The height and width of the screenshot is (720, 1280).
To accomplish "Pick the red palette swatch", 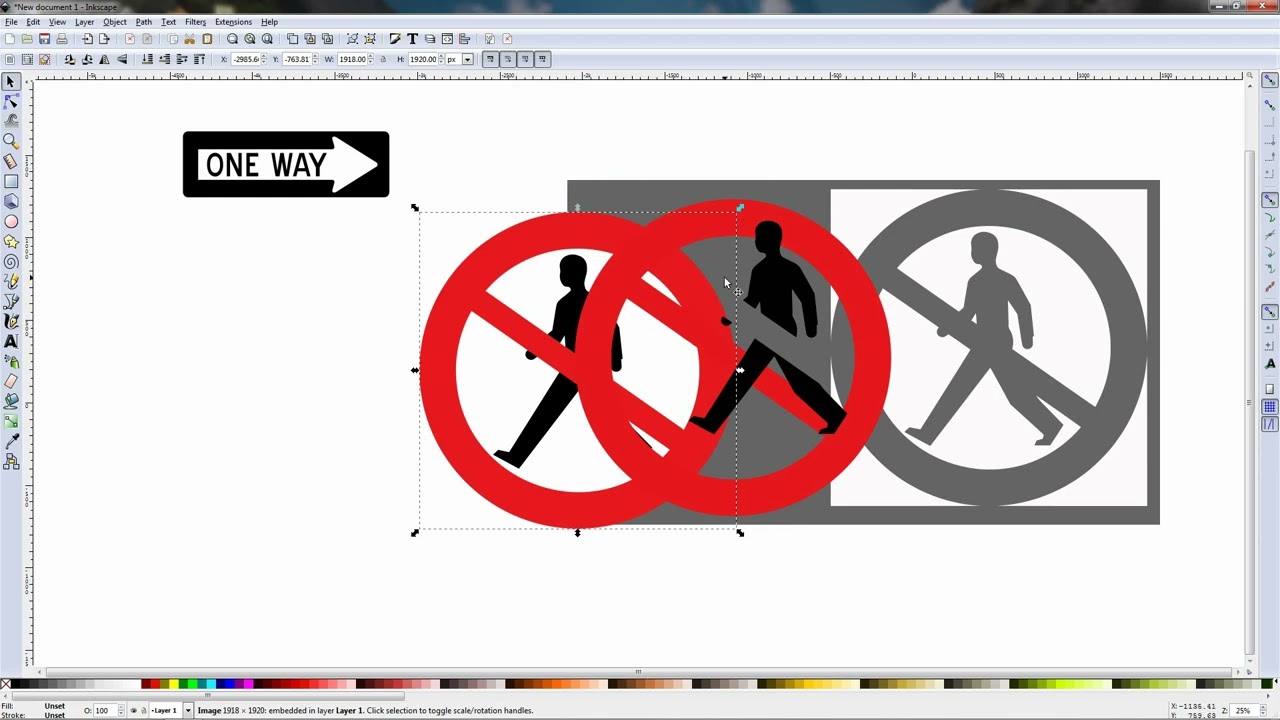I will pos(155,684).
